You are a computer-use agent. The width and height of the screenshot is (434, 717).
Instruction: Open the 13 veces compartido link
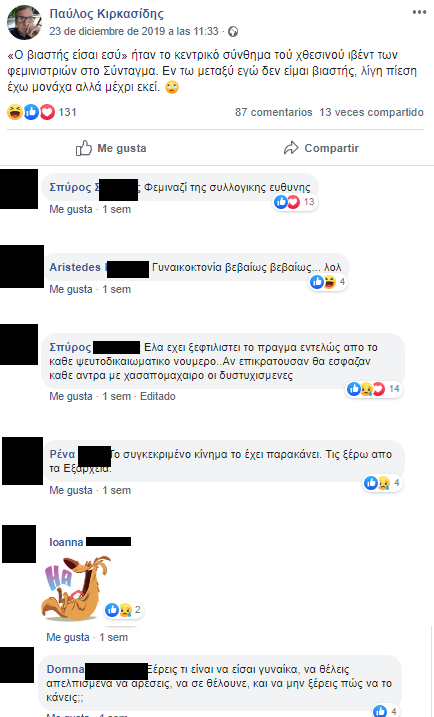[x=371, y=112]
